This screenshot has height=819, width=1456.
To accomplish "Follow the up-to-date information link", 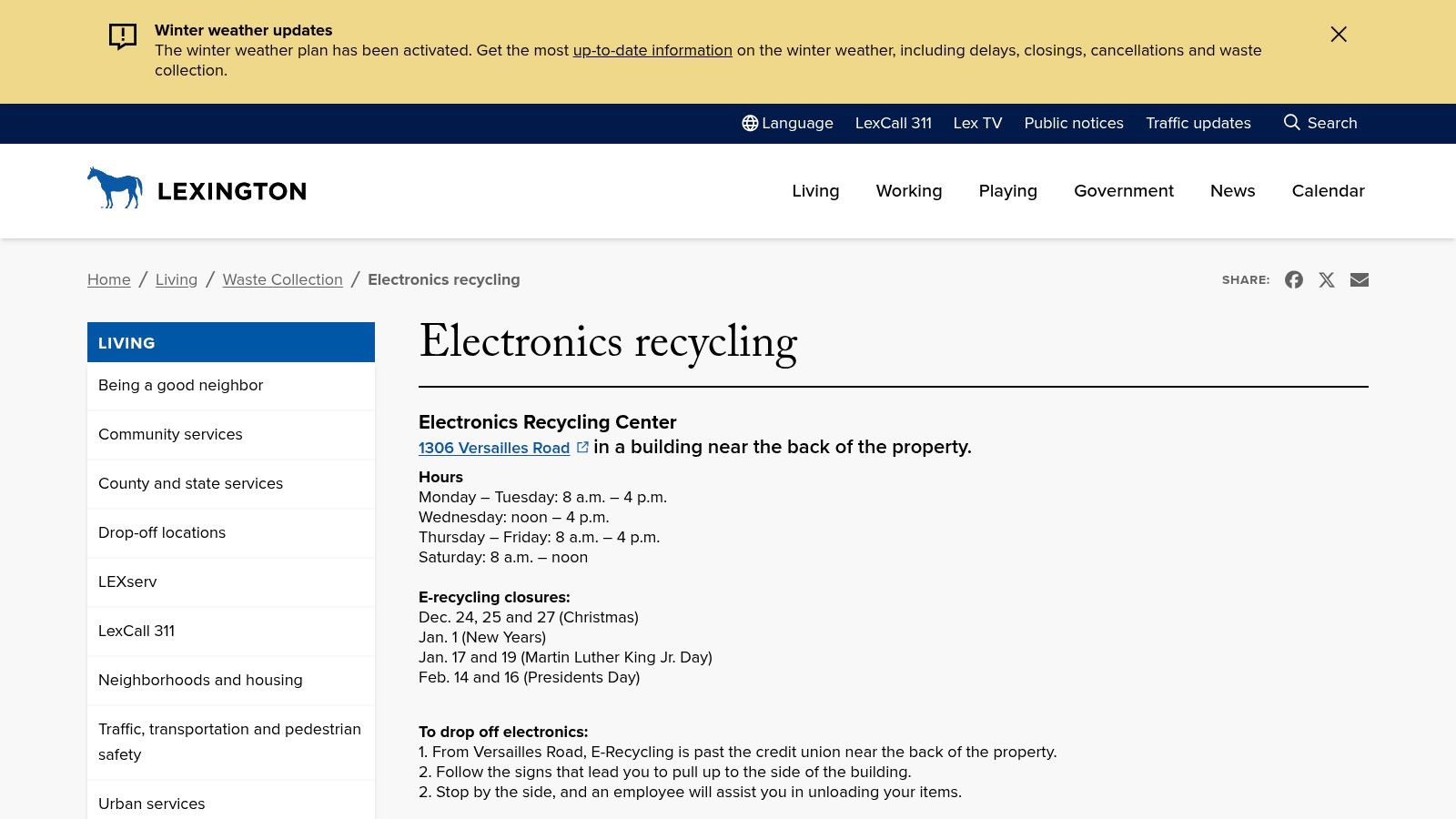I will tap(652, 51).
